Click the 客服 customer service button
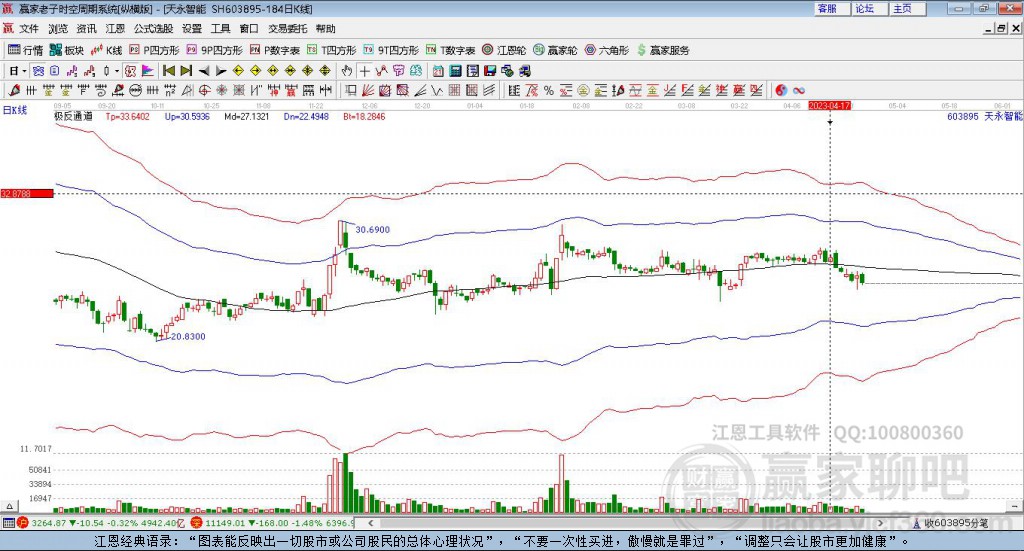1024x551 pixels. click(832, 8)
